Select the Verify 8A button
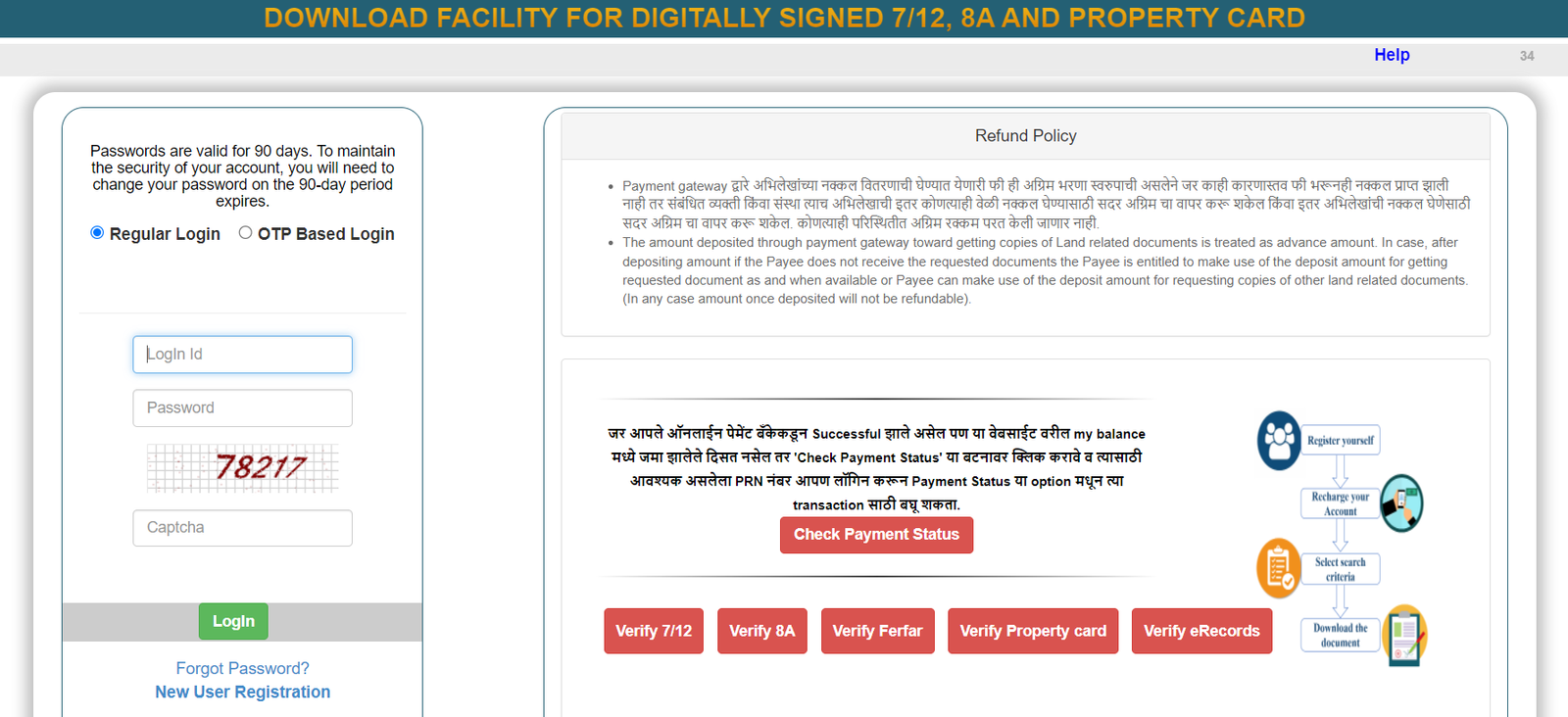Viewport: 1568px width, 717px height. pyautogui.click(x=761, y=631)
